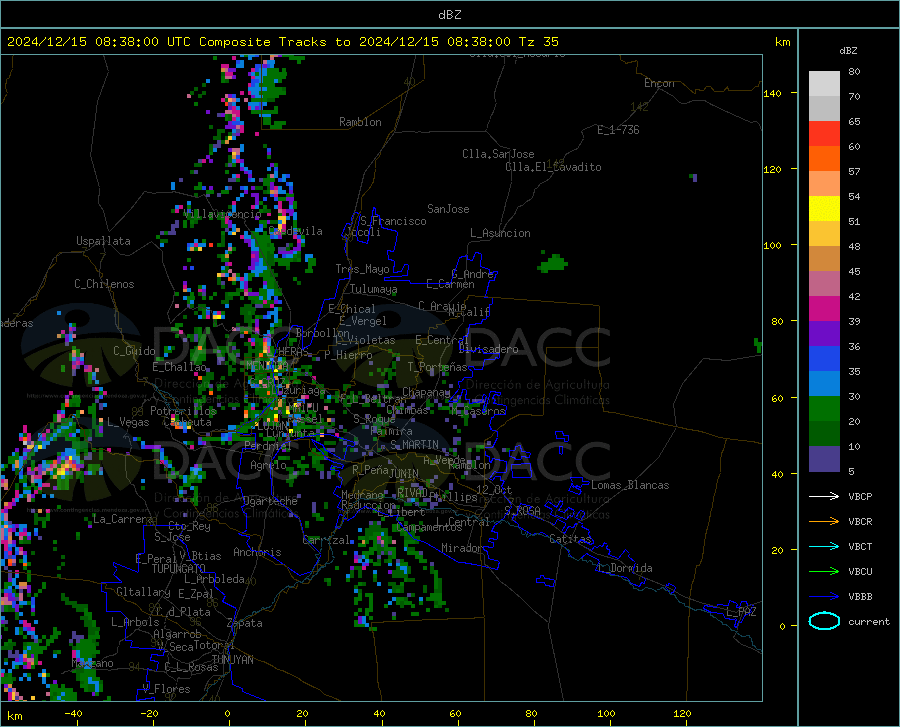This screenshot has width=900, height=727.
Task: Click the 'Ramblon' map label
Action: pyautogui.click(x=360, y=122)
